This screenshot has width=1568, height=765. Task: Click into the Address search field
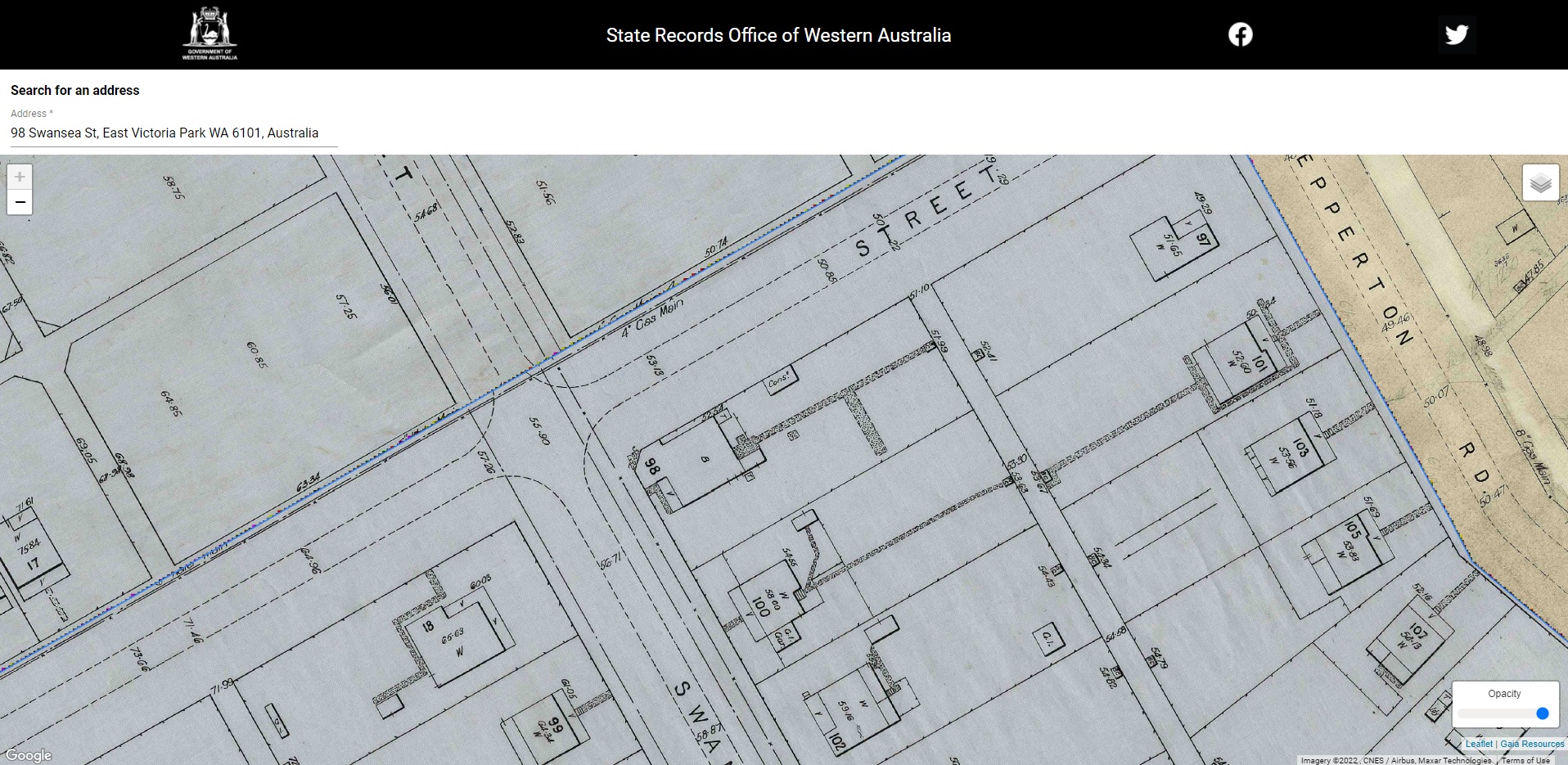[x=173, y=133]
